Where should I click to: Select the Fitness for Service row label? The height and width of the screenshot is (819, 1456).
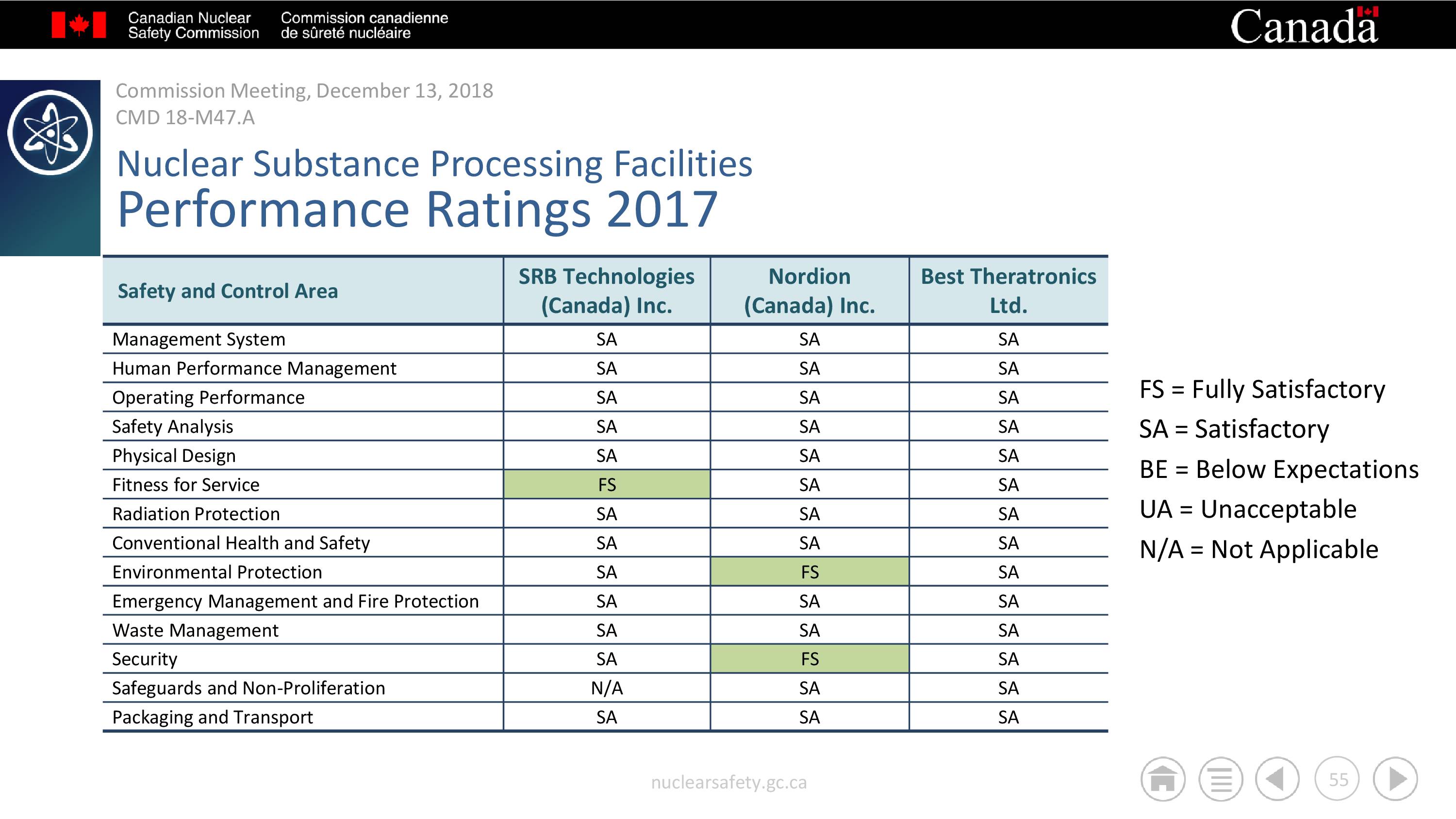[185, 485]
